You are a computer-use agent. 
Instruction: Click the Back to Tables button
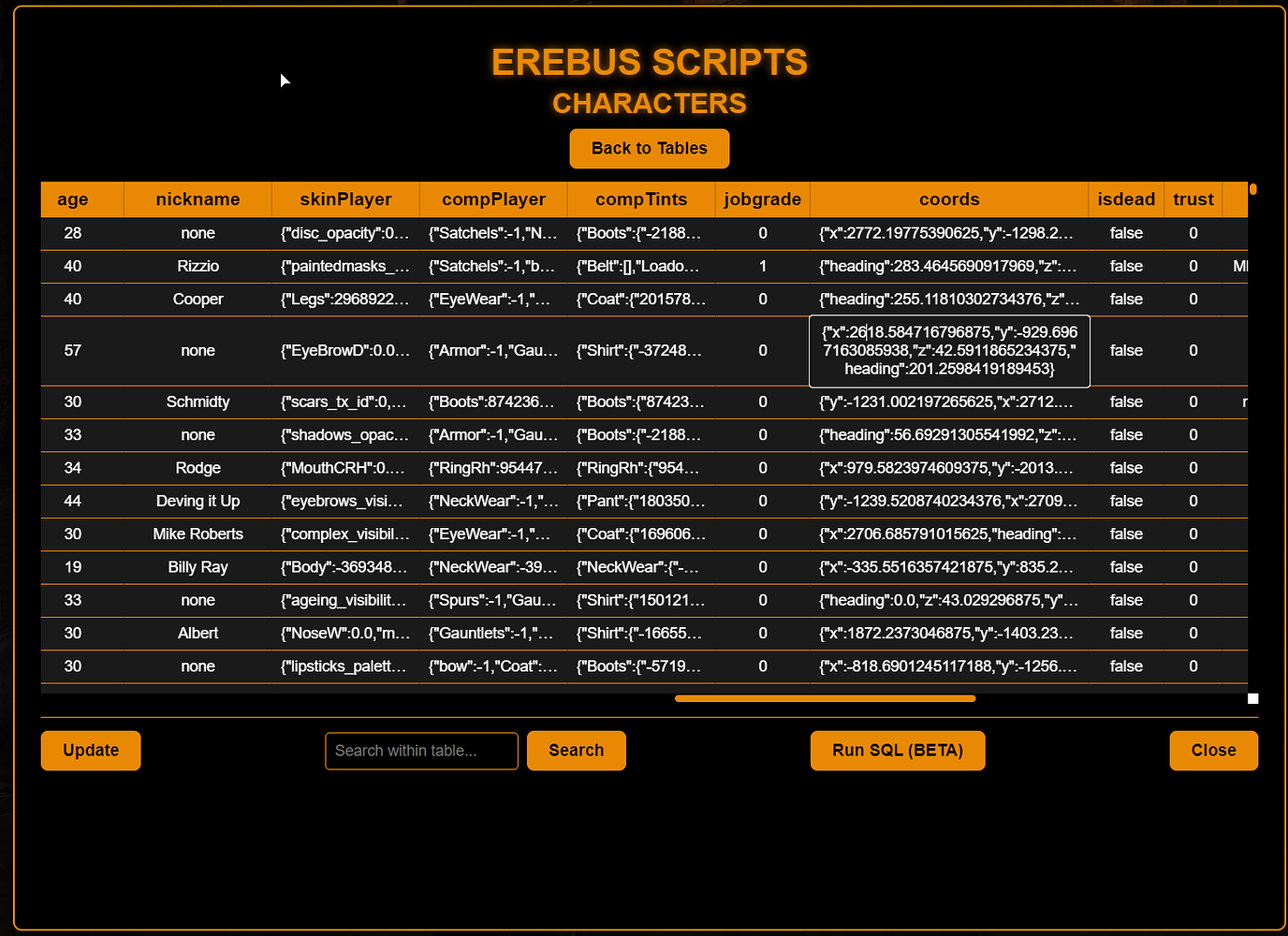(x=649, y=148)
